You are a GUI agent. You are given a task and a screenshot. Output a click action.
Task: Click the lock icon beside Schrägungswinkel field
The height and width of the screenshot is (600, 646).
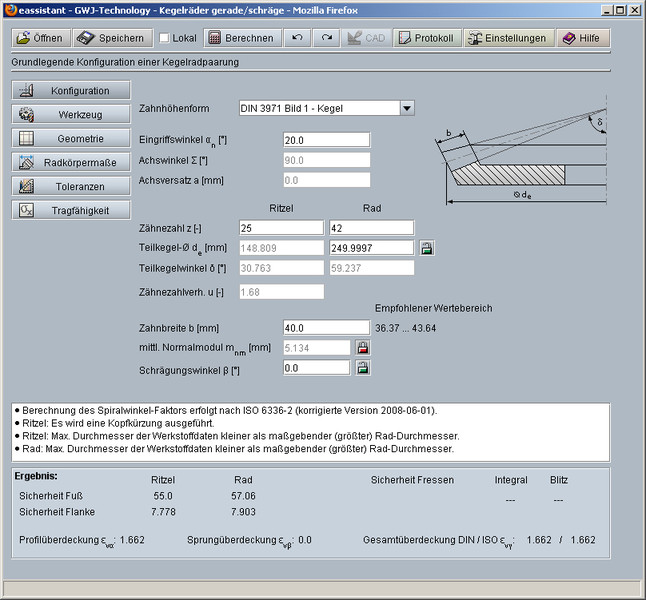coord(363,368)
